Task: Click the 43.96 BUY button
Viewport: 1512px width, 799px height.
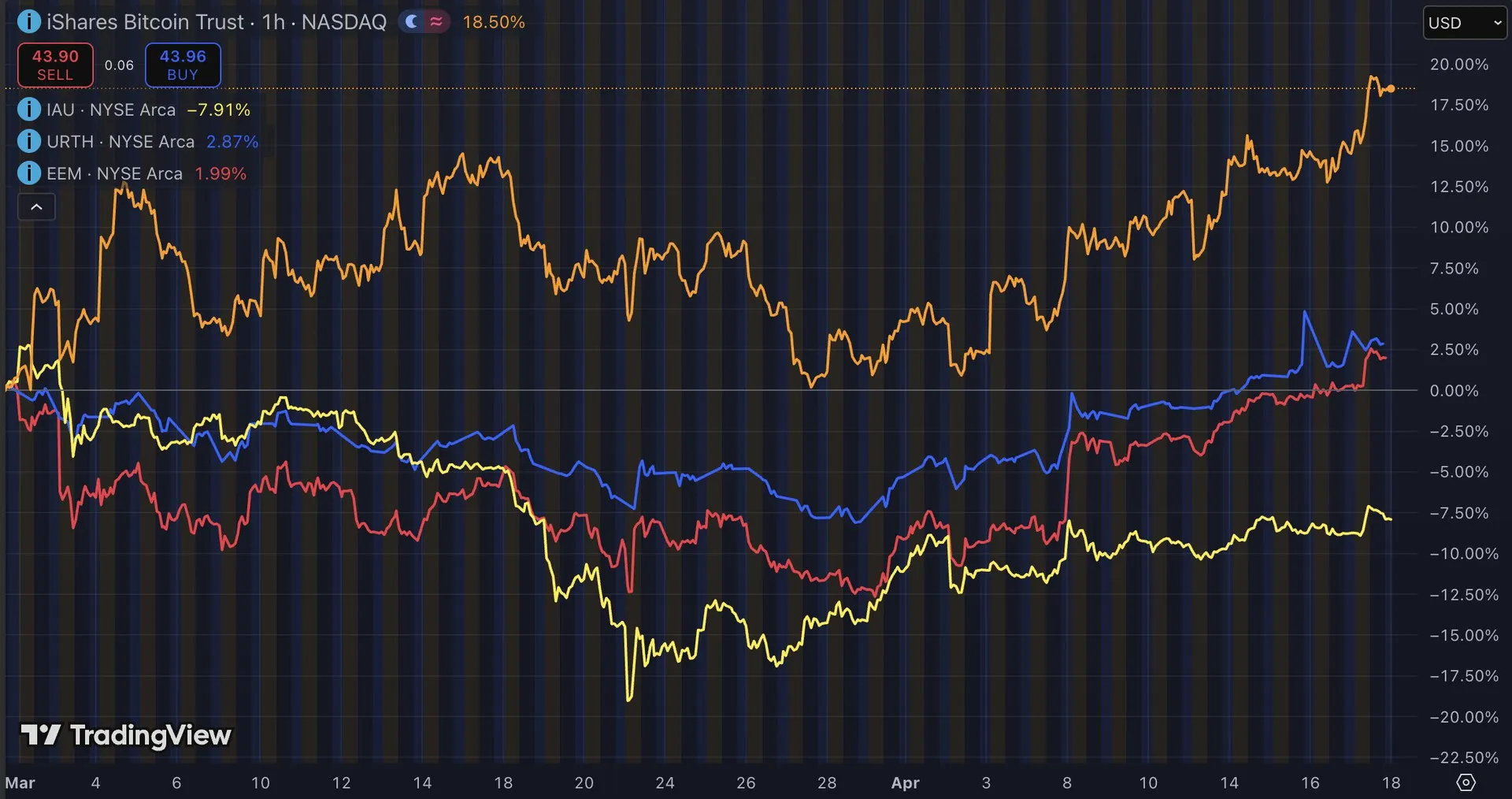Action: [x=183, y=65]
